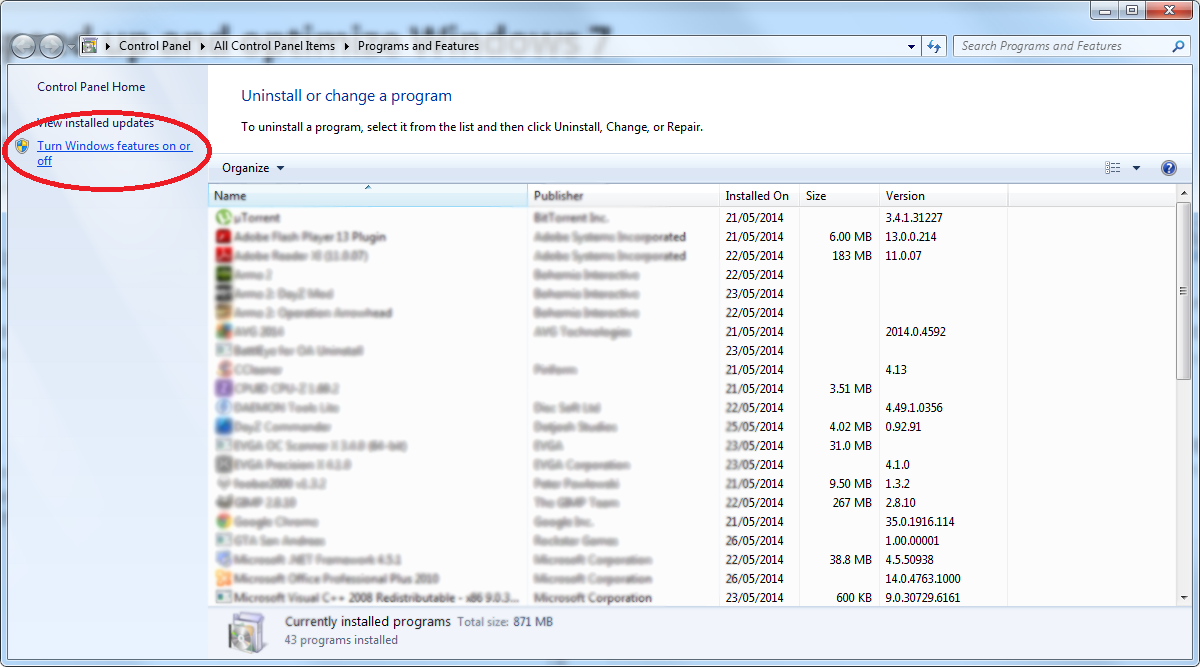Select the 25/05/2014 install date cell
The width and height of the screenshot is (1200, 667).
754,427
